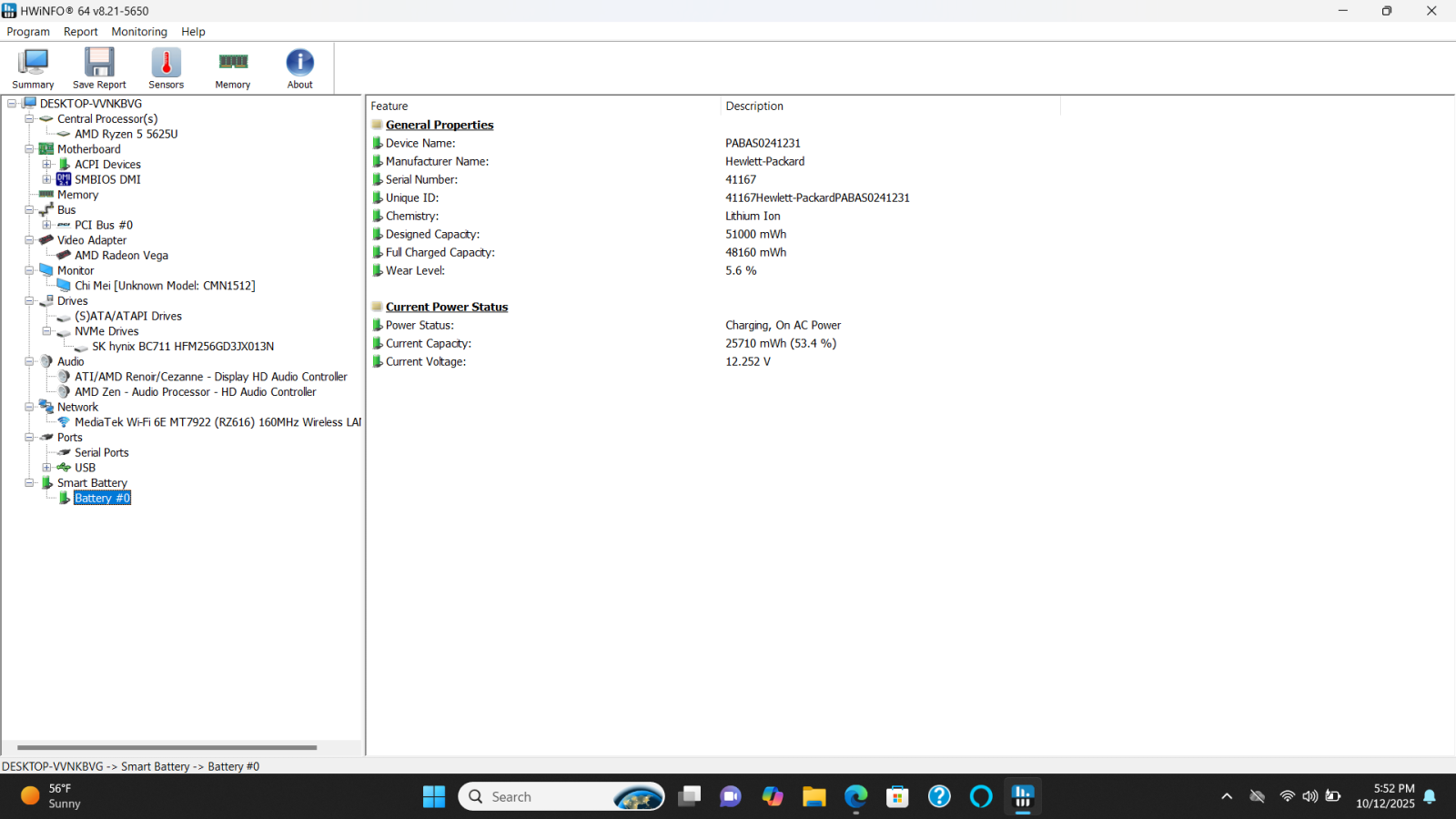Open the Monitoring menu
Screen dimensions: 1456x819
[x=138, y=31]
